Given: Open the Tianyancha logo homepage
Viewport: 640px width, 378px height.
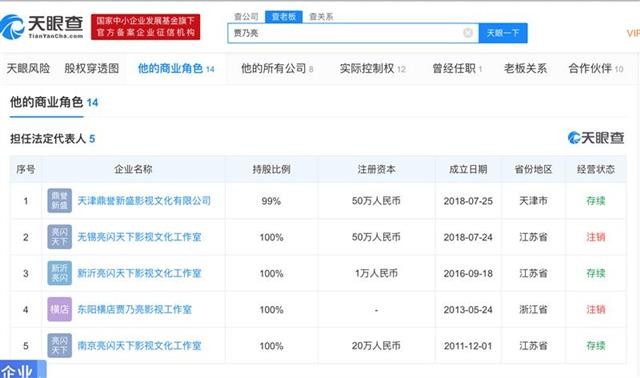Looking at the screenshot, I should pyautogui.click(x=42, y=27).
